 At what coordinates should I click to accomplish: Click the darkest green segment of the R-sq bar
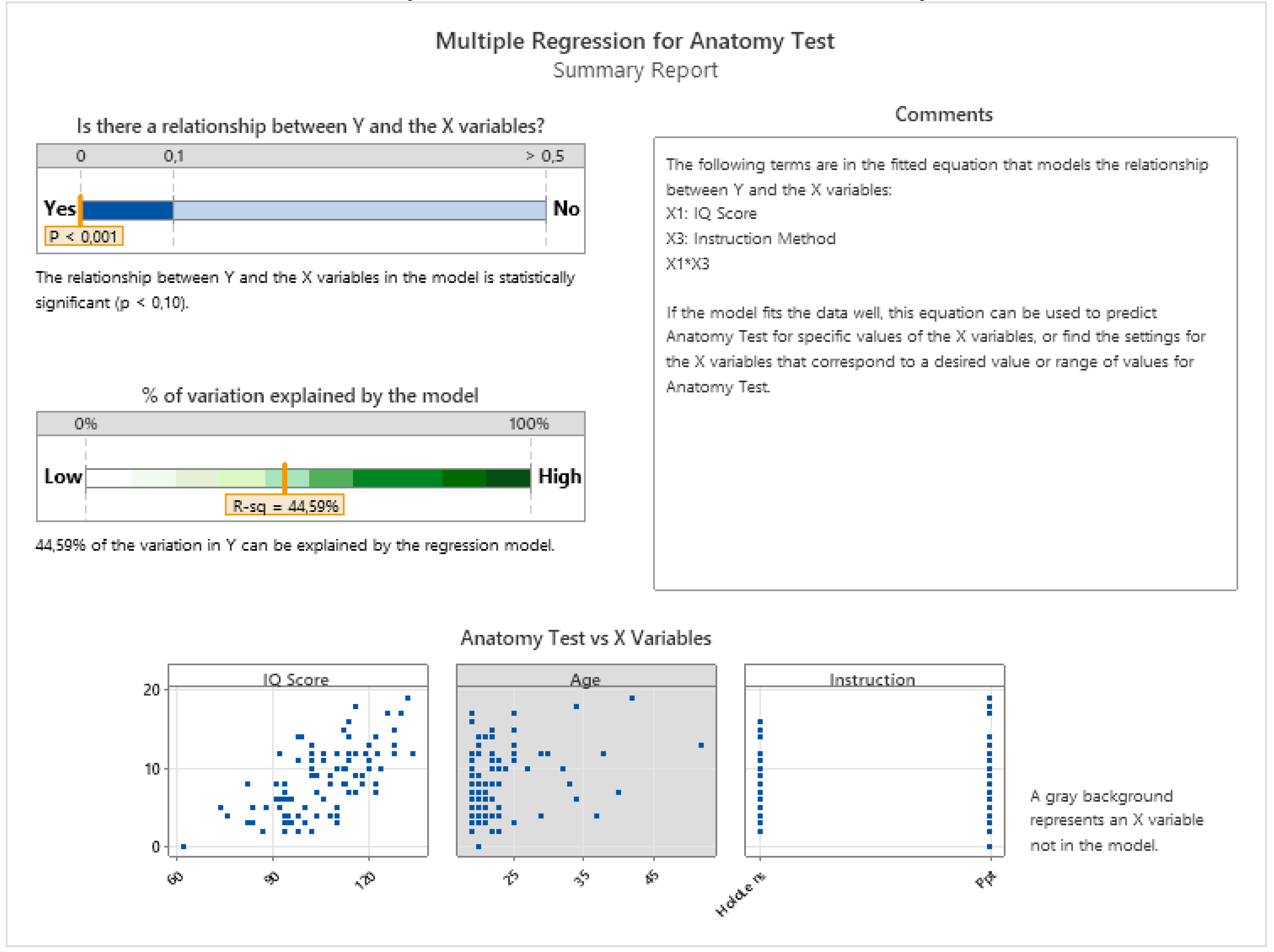pos(508,478)
